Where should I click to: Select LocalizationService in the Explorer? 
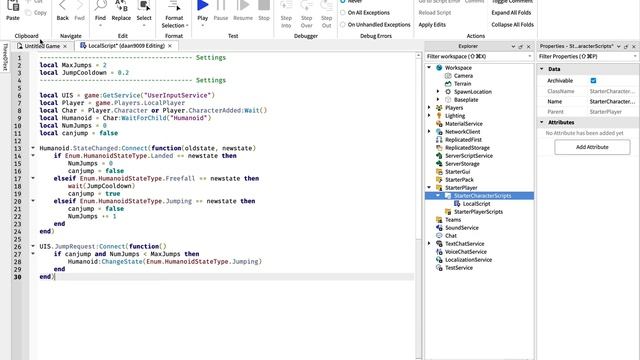click(x=468, y=260)
